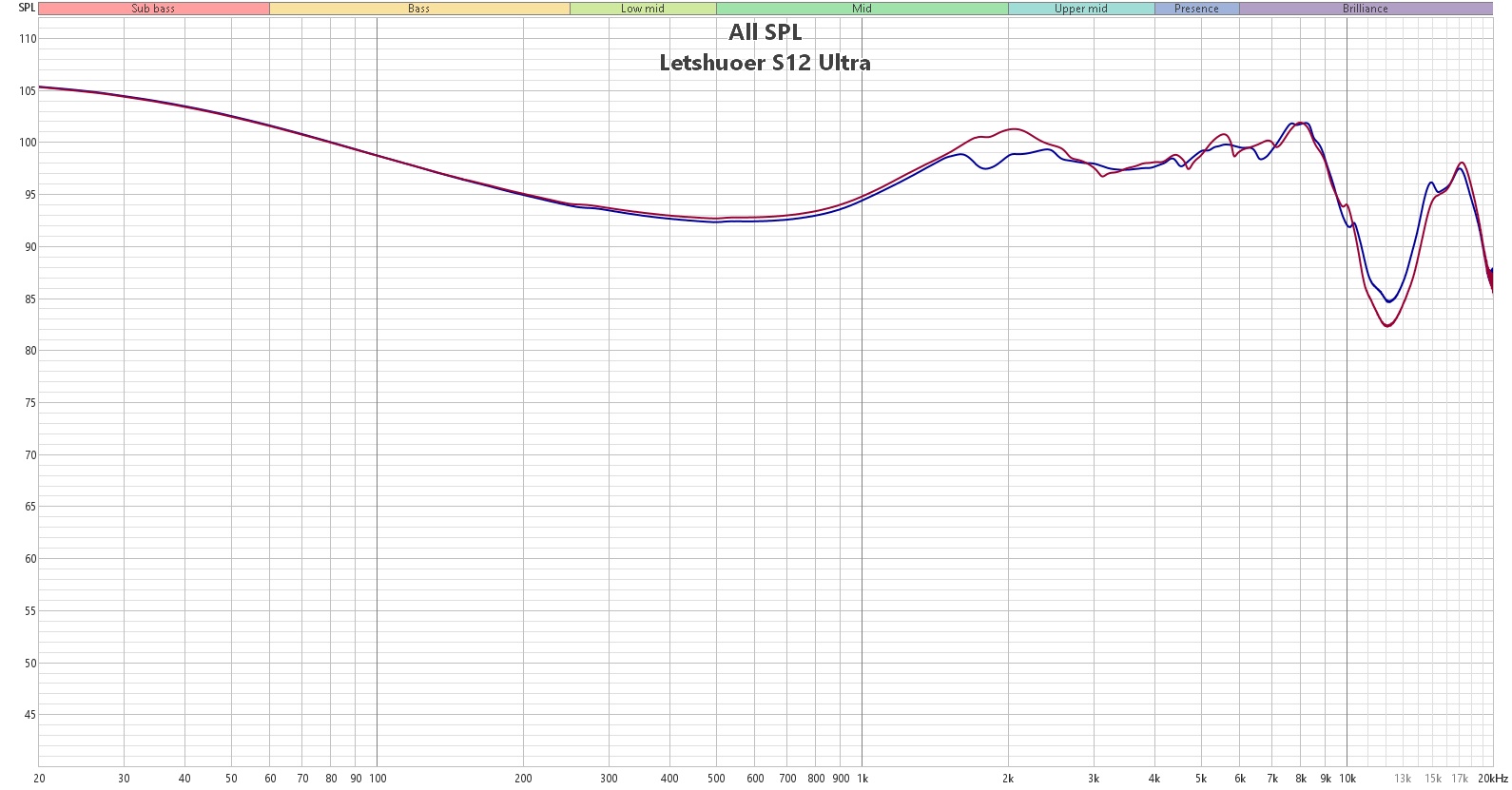Click the 80 dB vertical axis label
This screenshot has height=790, width=1512.
pyautogui.click(x=29, y=351)
